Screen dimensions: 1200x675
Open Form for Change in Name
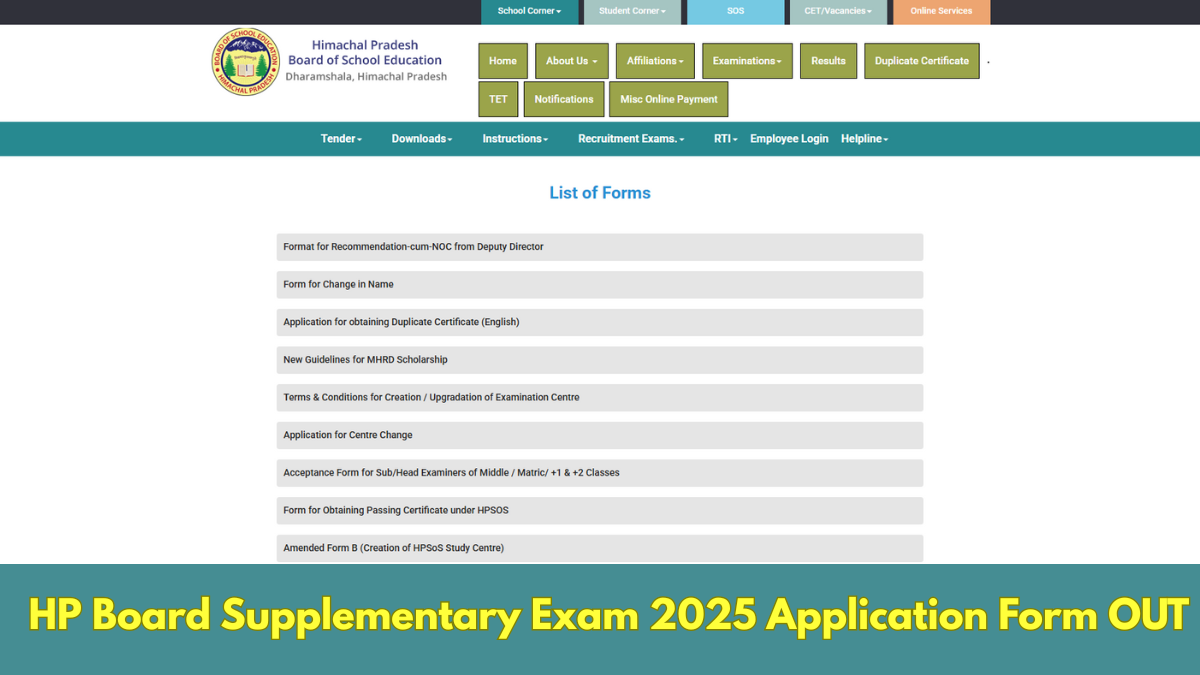pyautogui.click(x=600, y=285)
